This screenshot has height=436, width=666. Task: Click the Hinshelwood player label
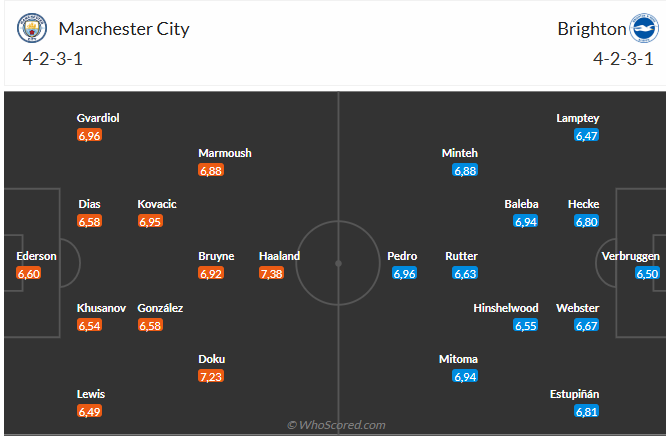[x=506, y=308]
